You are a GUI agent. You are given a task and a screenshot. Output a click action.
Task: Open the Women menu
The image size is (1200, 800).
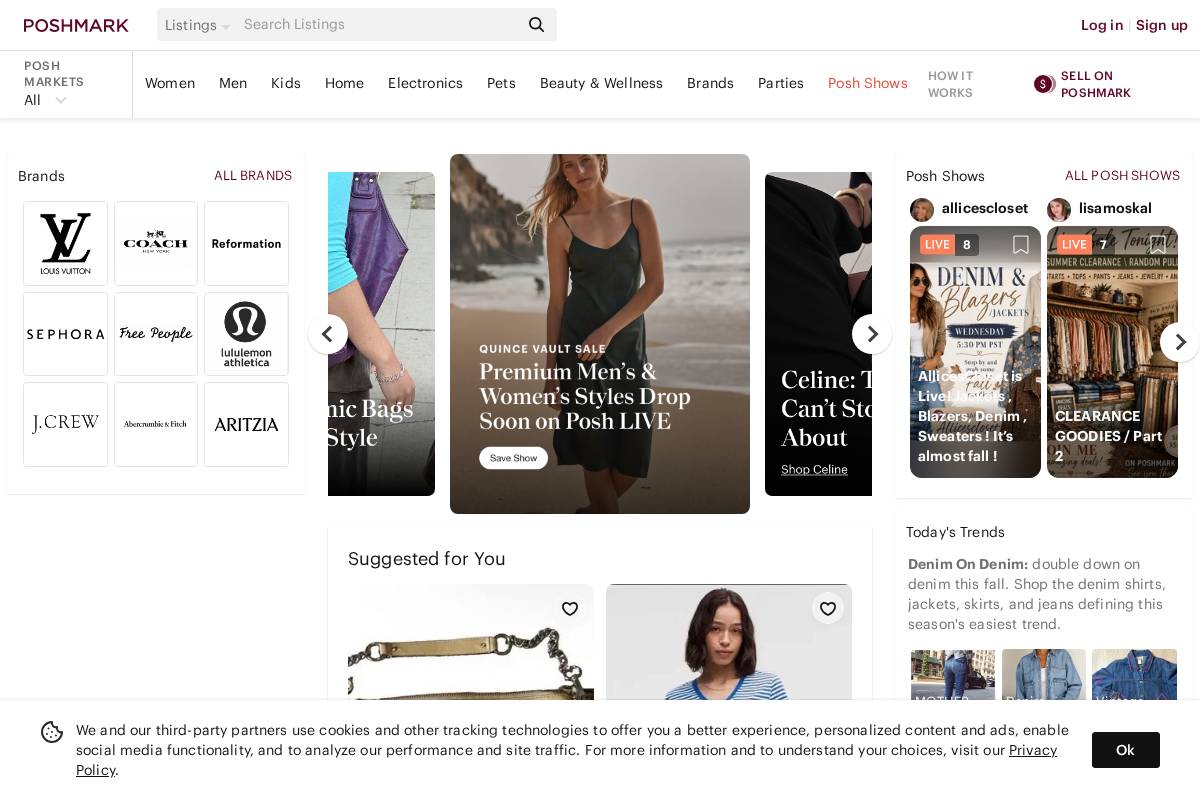170,83
